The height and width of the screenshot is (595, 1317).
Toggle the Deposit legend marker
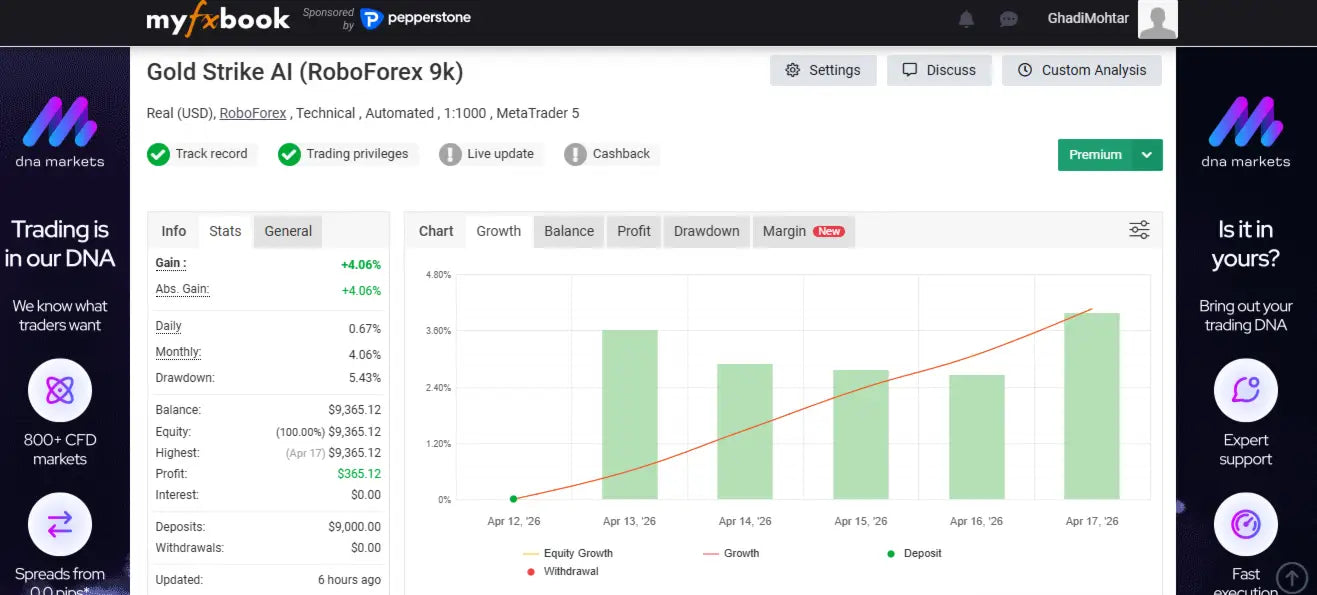914,553
